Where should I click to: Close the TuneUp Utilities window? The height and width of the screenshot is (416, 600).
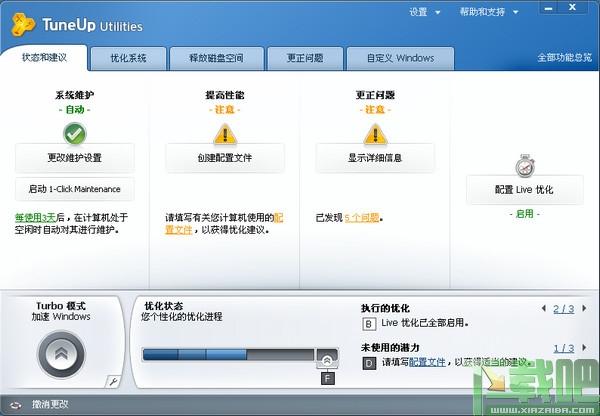573,8
